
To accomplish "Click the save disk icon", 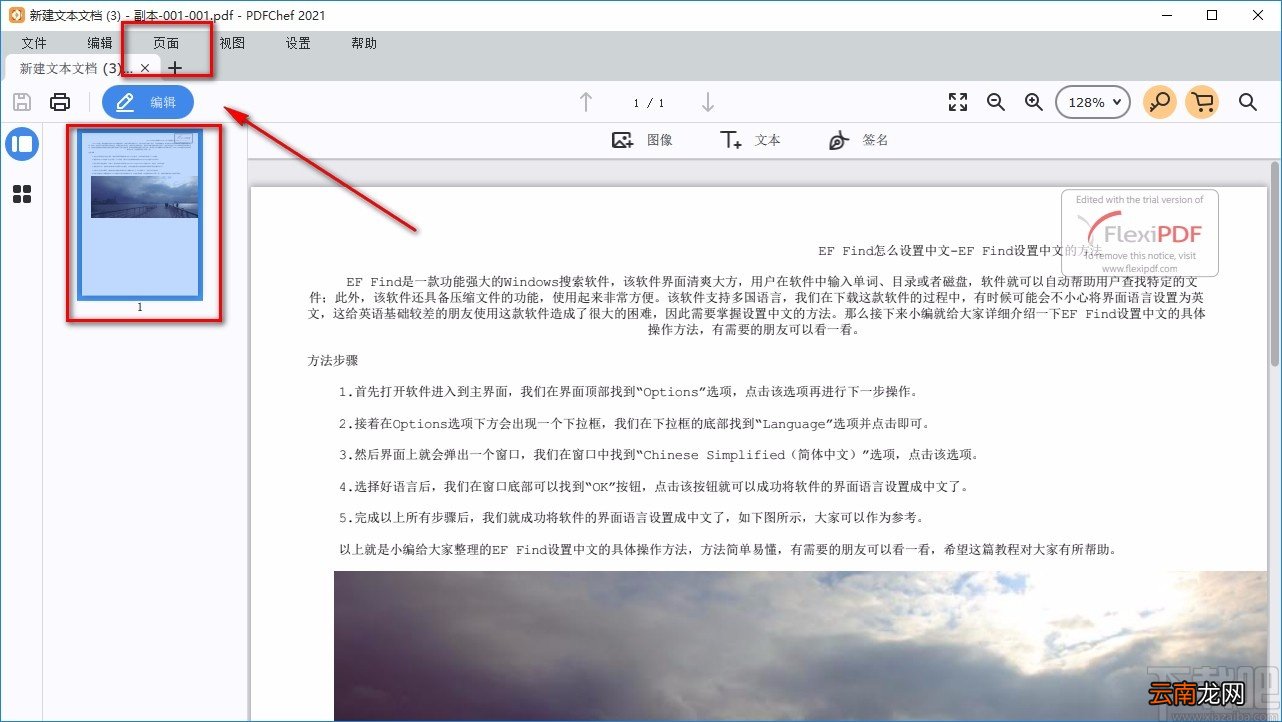I will pos(22,102).
